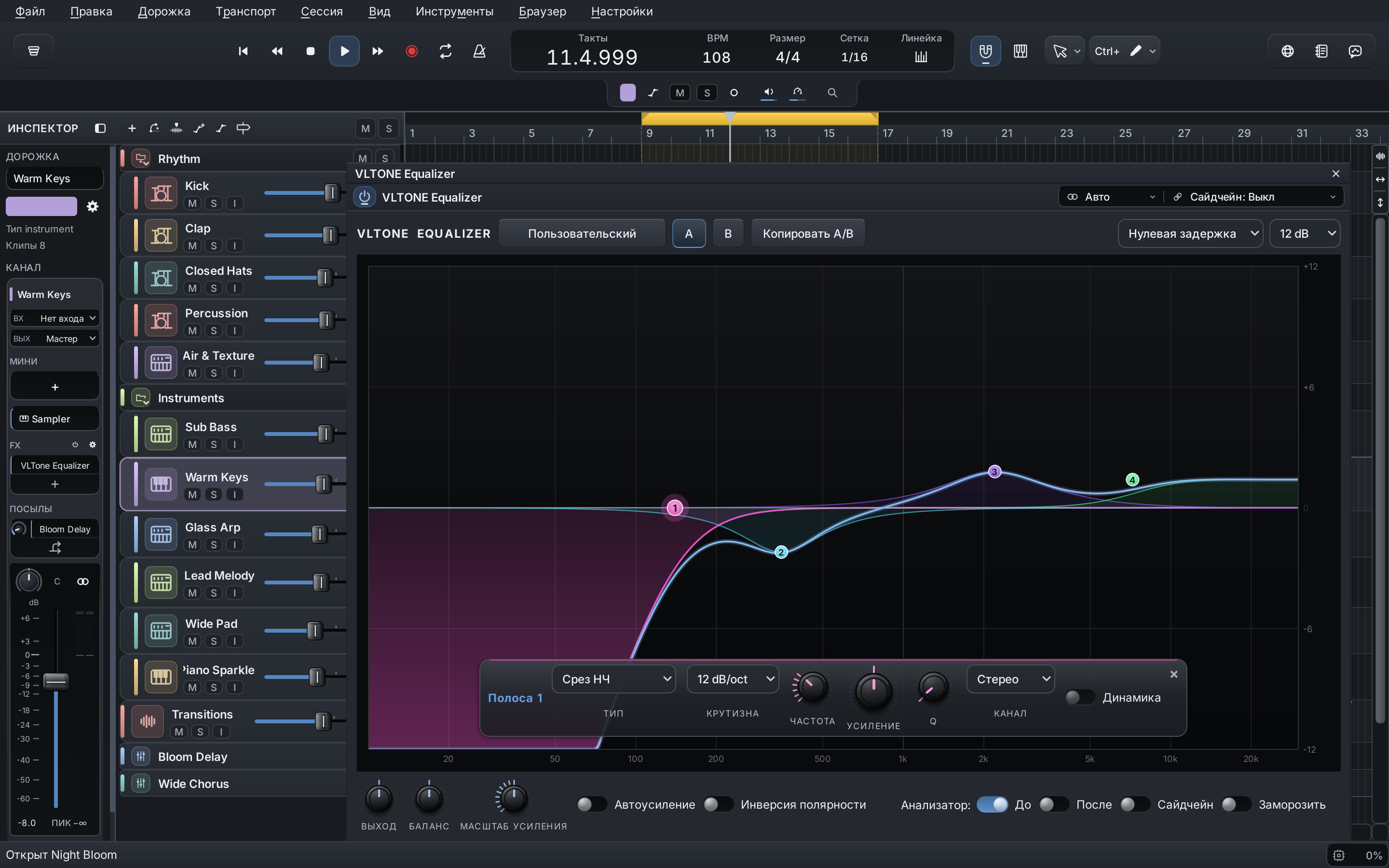The height and width of the screenshot is (868, 1389).
Task: Toggle the Автоусиление switch
Action: [592, 804]
